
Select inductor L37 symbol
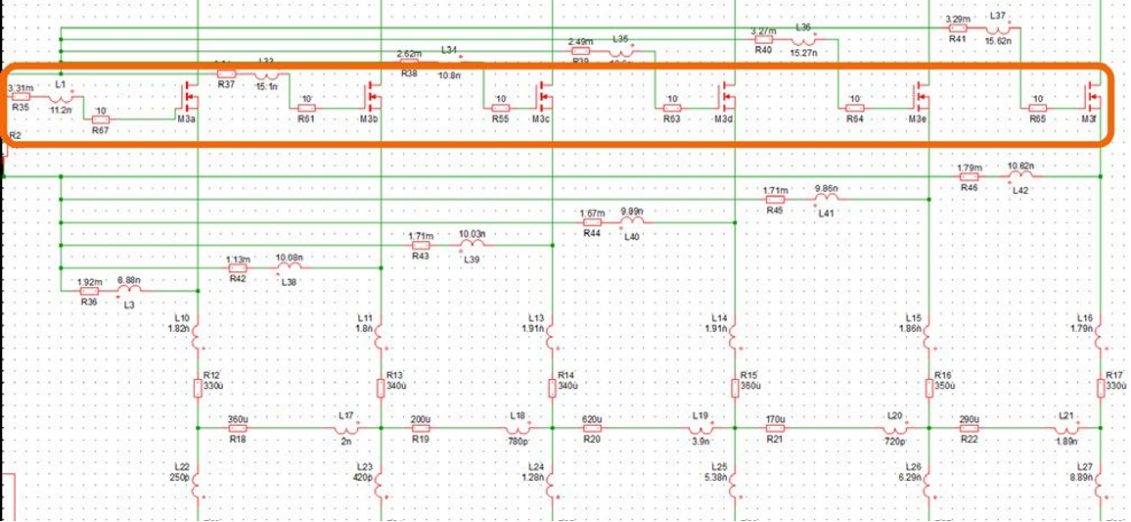(x=998, y=28)
